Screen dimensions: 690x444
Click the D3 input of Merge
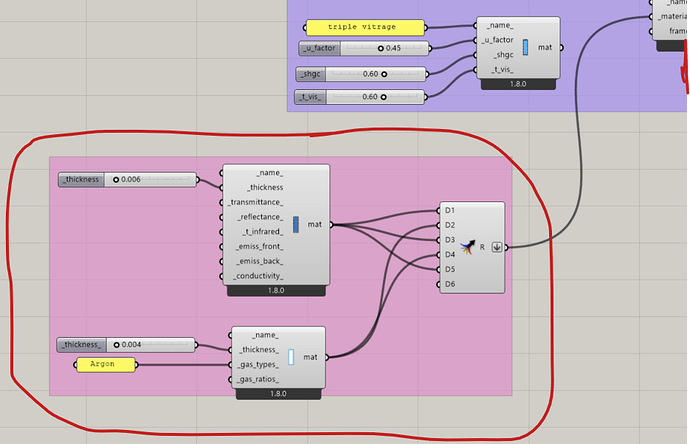coord(449,240)
